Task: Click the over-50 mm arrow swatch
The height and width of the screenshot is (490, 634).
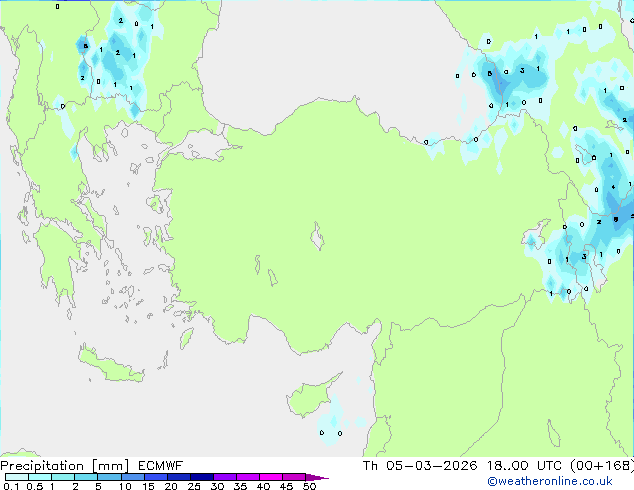Action: [316, 477]
